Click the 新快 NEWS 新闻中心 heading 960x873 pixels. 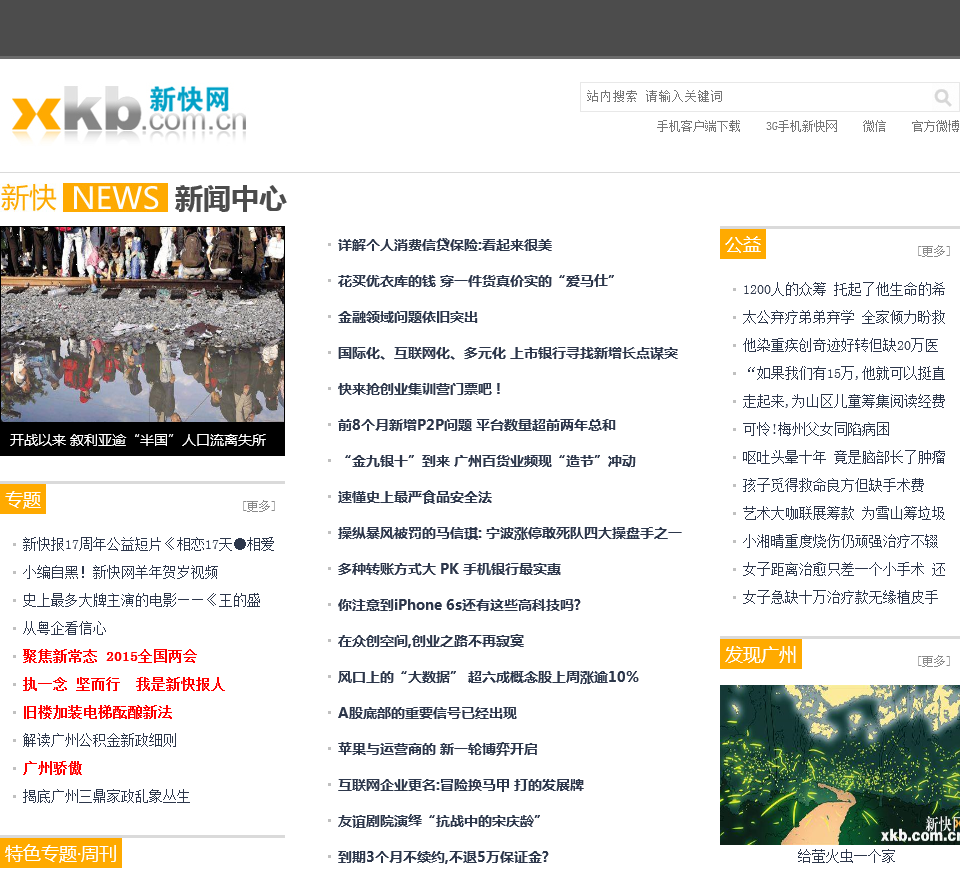[143, 198]
